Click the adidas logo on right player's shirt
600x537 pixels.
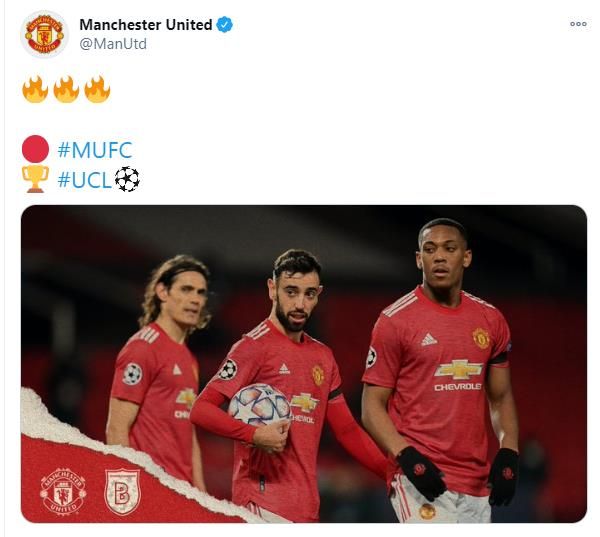(x=429, y=340)
